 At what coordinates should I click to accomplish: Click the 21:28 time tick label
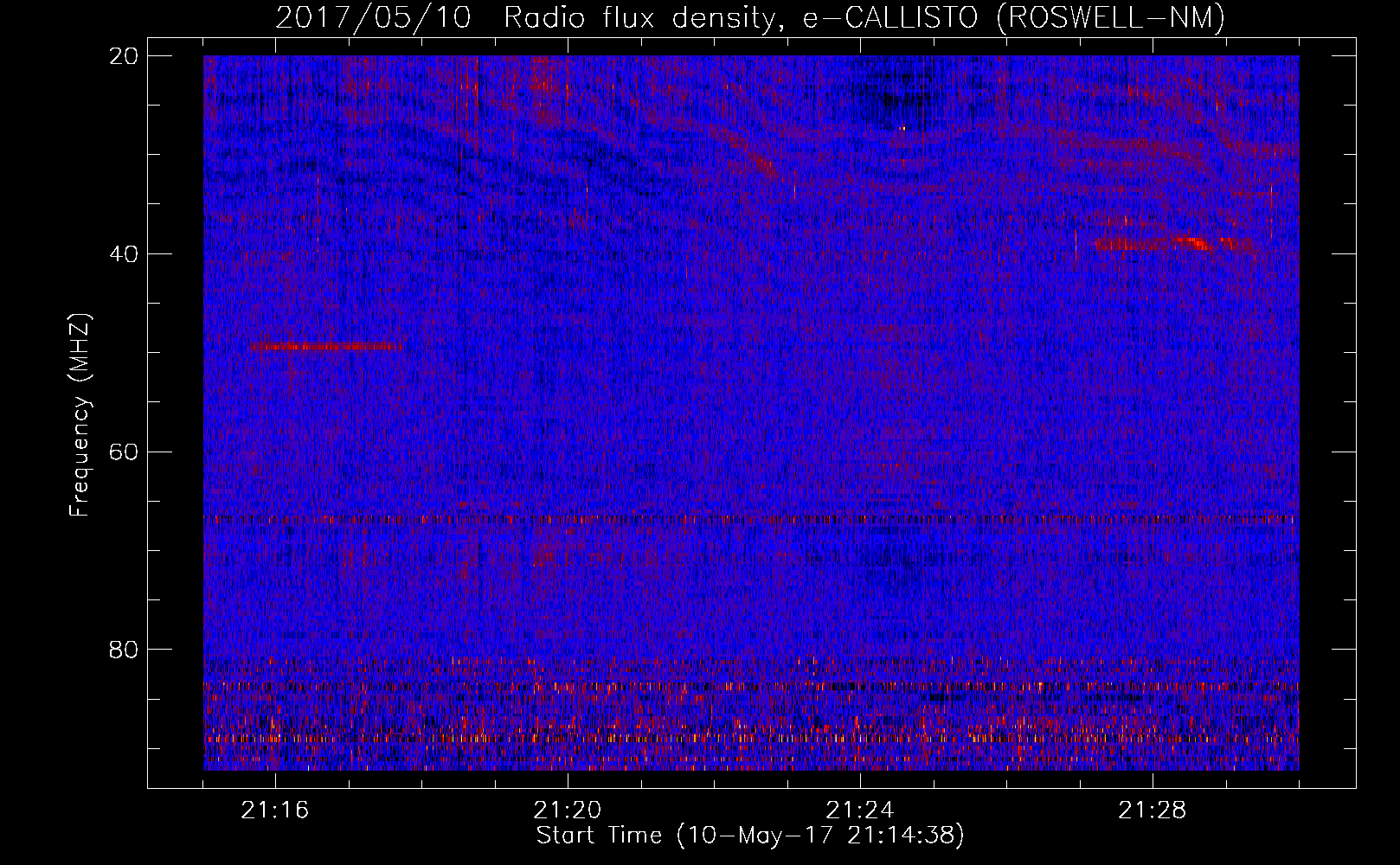point(1153,811)
